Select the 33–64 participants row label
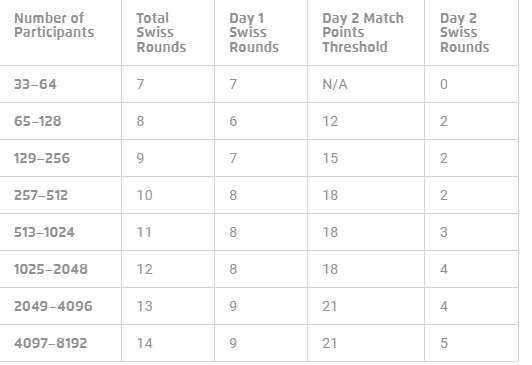This screenshot has width=532, height=365. 35,84
